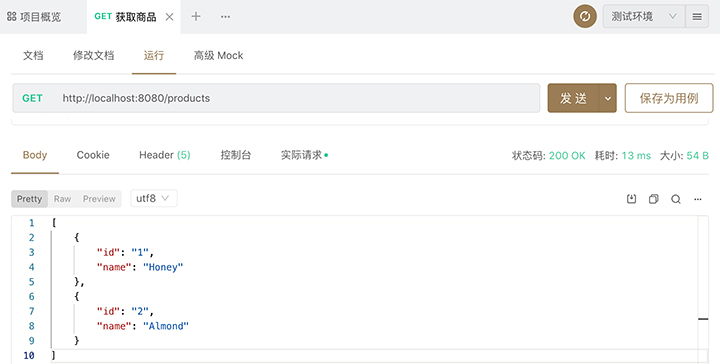
Task: Switch to the 修改文档 tab
Action: (93, 56)
